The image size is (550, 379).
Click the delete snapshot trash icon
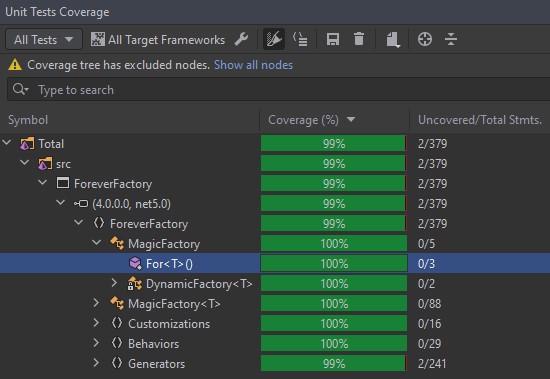point(358,39)
